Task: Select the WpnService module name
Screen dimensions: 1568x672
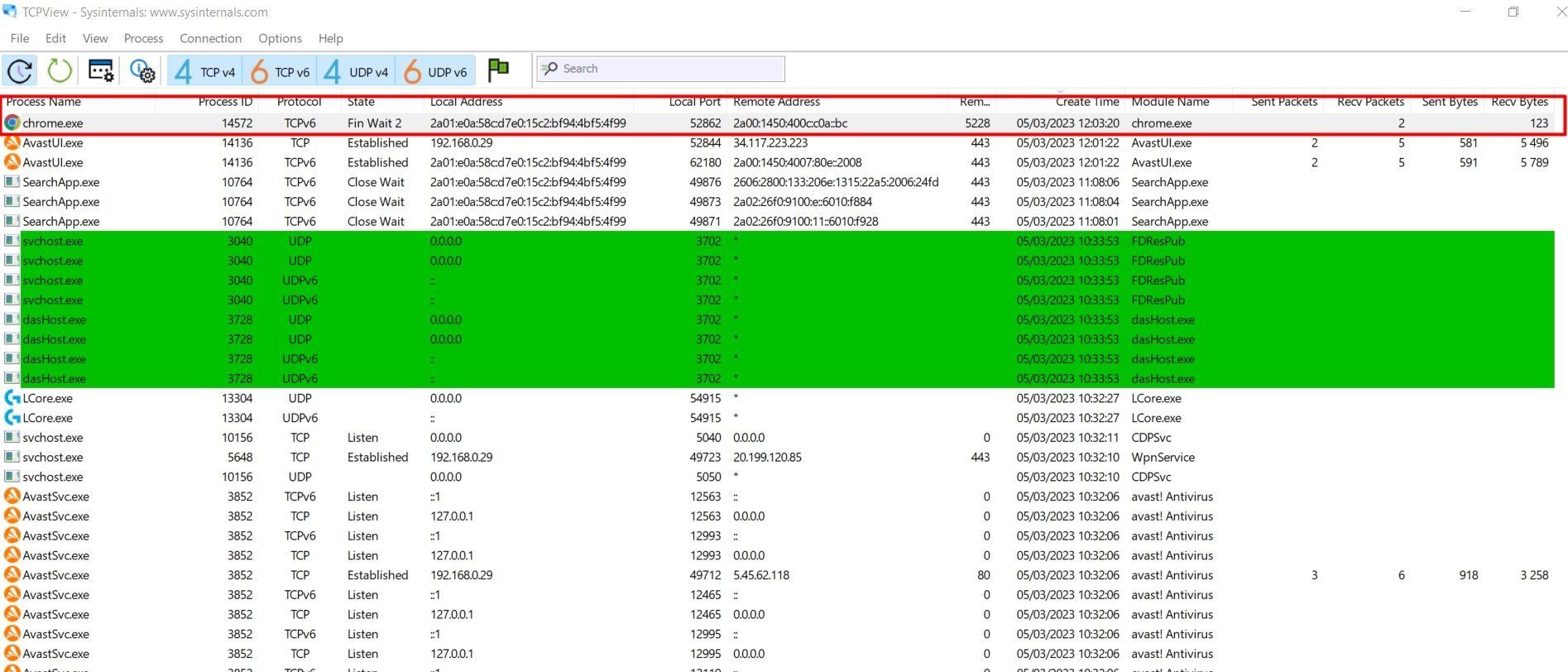Action: point(1163,458)
